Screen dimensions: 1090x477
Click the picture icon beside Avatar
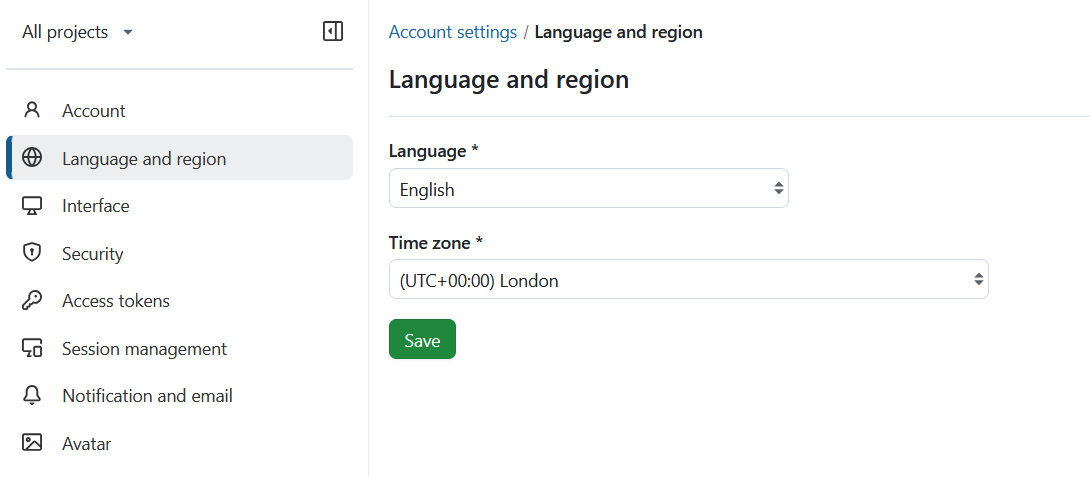coord(32,443)
